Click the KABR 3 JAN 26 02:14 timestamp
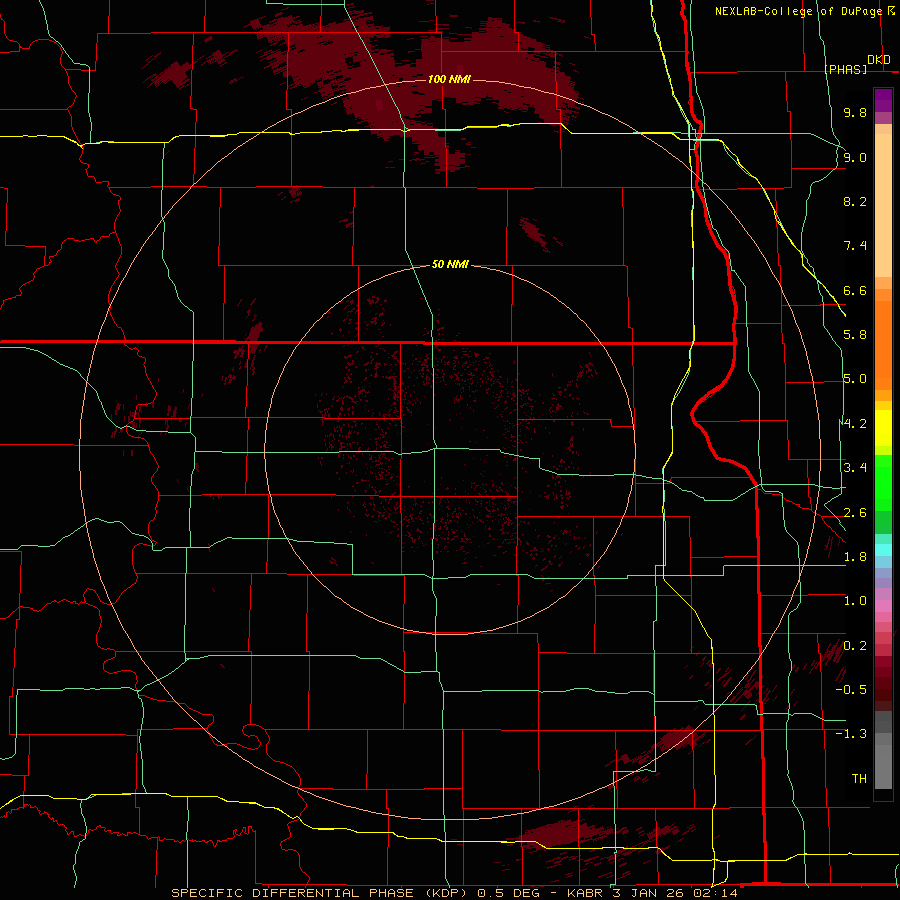900x900 pixels. (652, 893)
